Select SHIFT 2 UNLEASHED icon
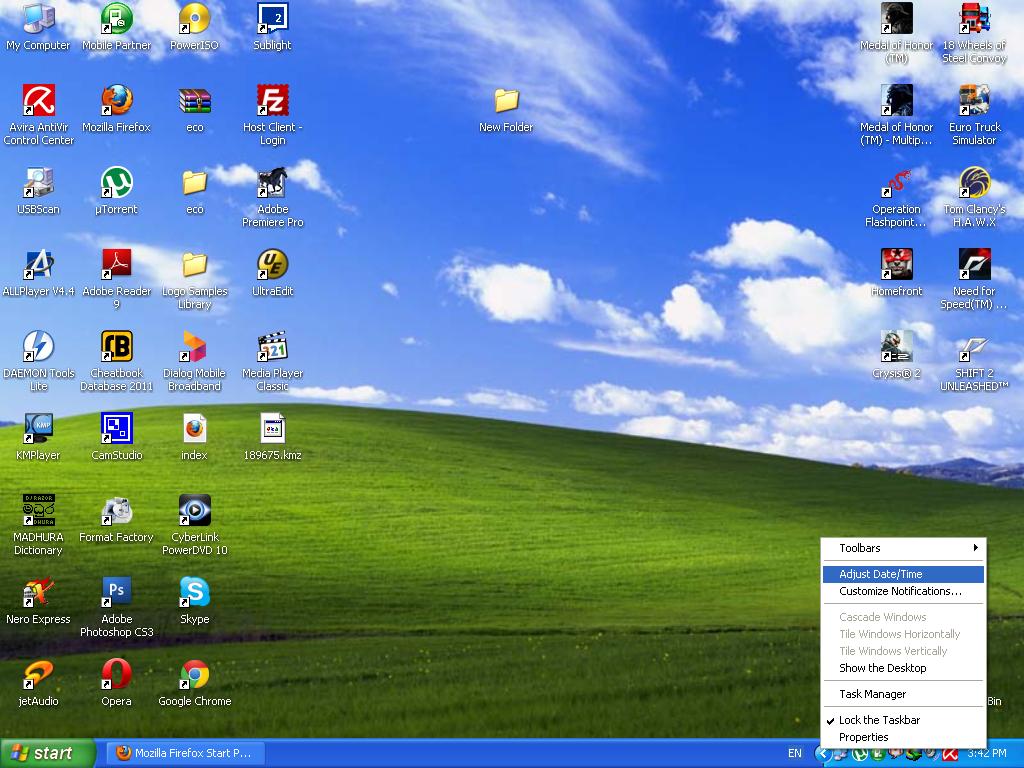 (x=974, y=361)
